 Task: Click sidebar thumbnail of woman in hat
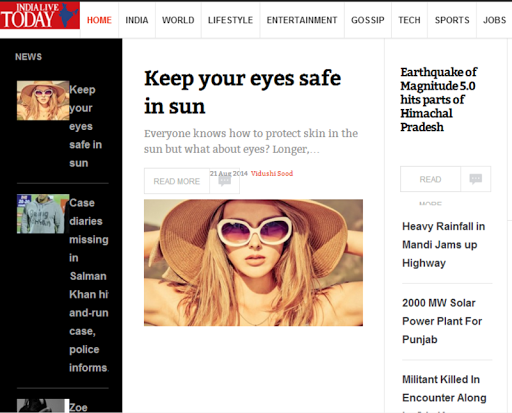[x=43, y=100]
